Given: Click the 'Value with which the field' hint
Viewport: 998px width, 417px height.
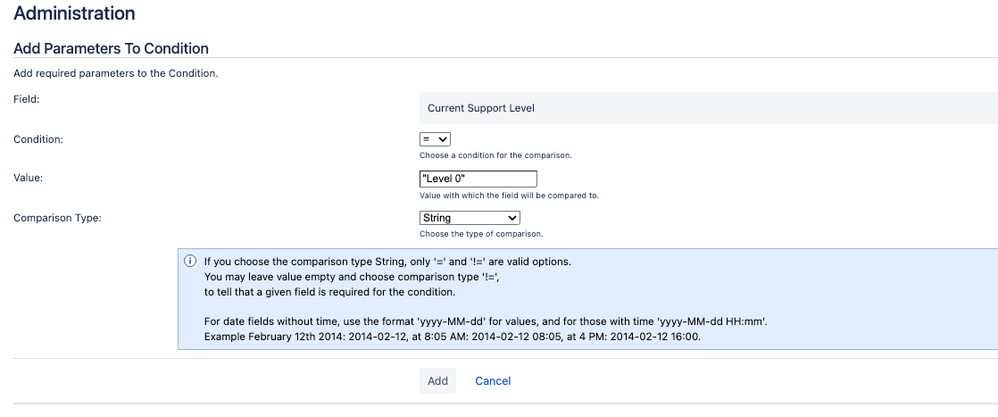Looking at the screenshot, I should (x=509, y=195).
